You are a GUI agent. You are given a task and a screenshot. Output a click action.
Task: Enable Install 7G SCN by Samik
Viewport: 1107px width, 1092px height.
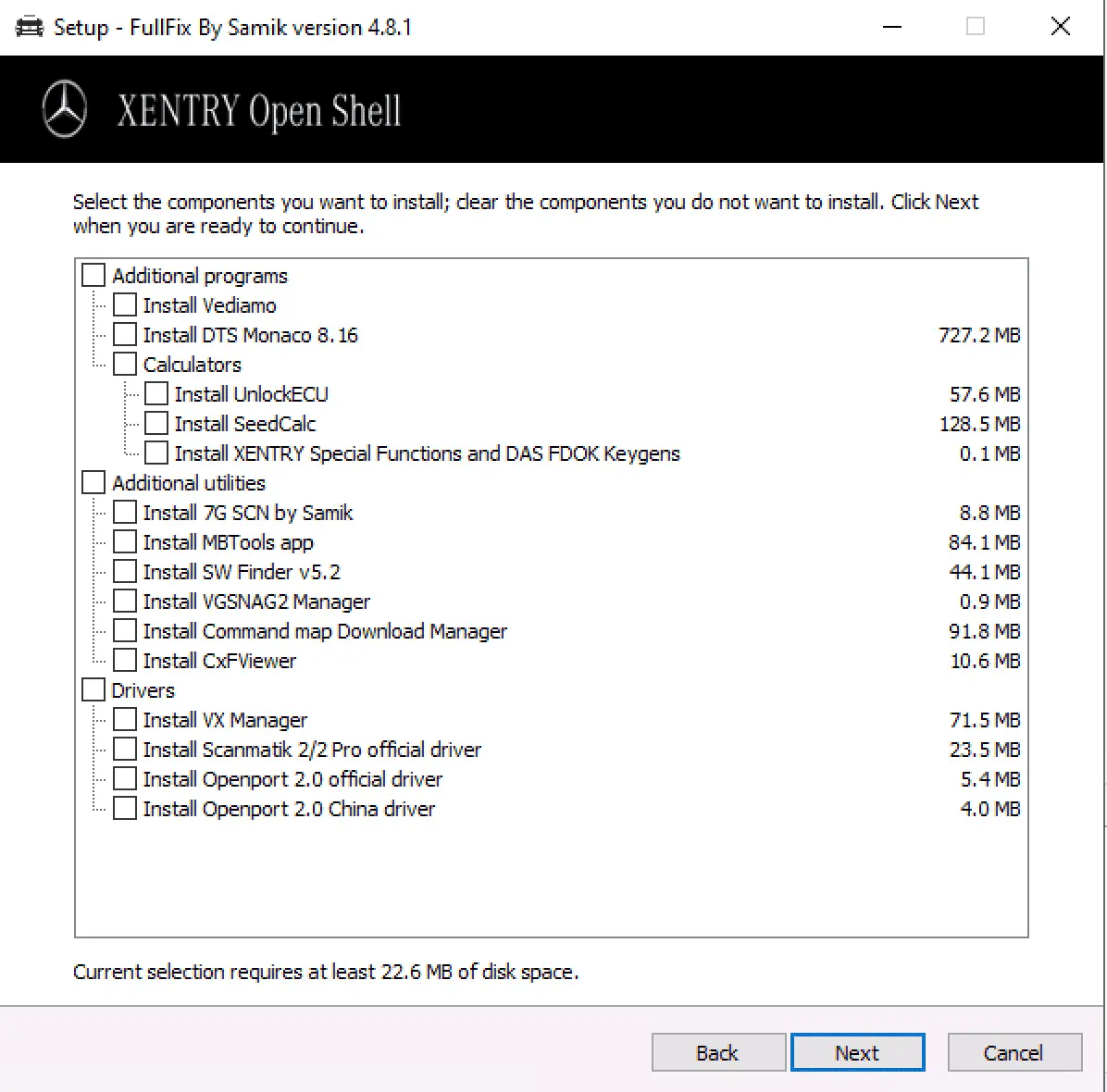tap(124, 513)
